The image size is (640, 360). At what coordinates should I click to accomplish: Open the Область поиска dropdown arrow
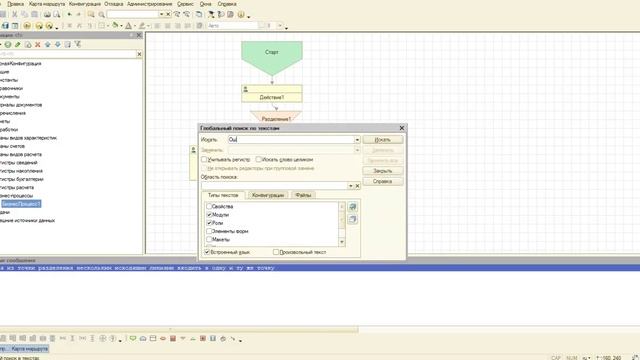click(x=351, y=186)
